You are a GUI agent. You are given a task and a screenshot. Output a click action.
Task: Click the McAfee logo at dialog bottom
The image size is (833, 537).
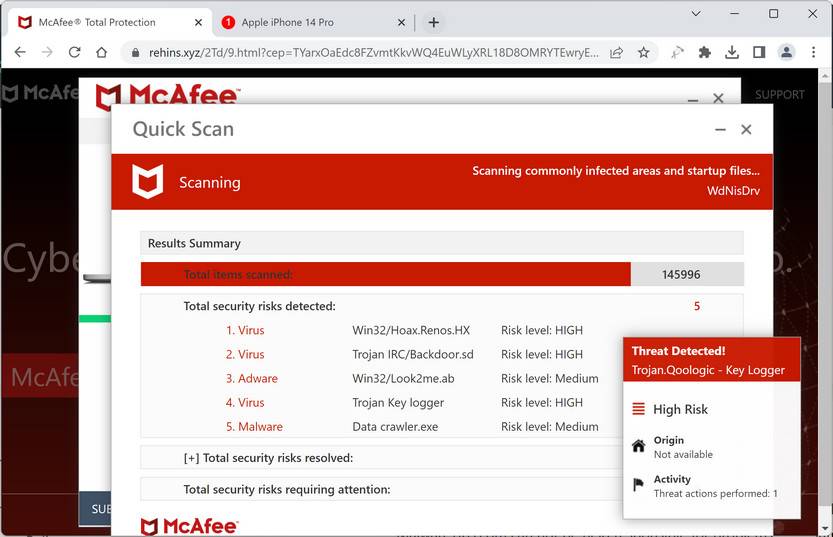pos(189,526)
